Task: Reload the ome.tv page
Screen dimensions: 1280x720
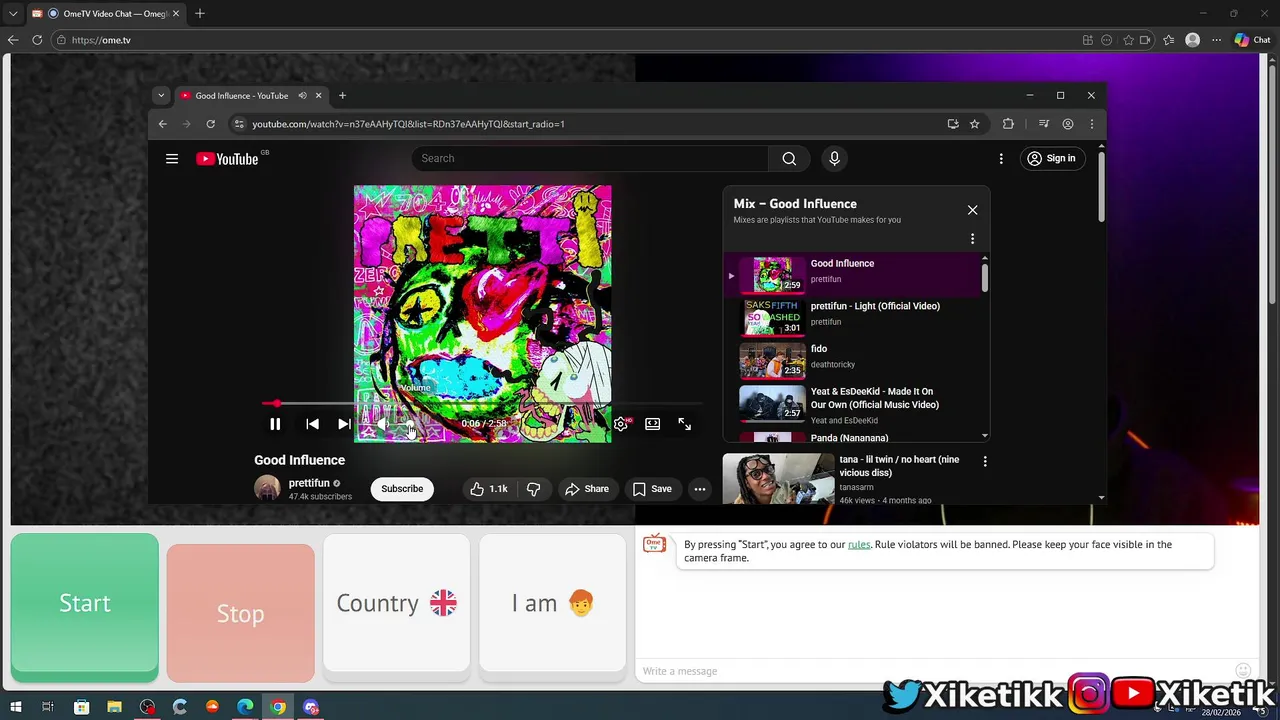Action: coord(37,40)
